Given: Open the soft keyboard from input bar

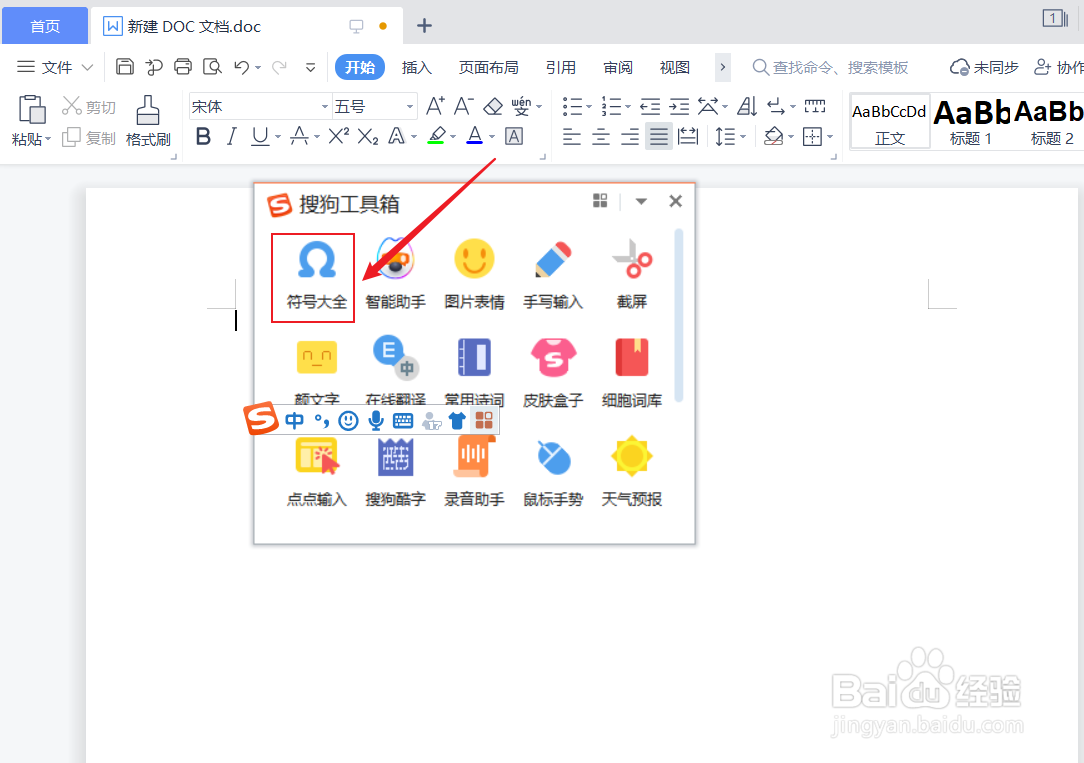Looking at the screenshot, I should (x=403, y=421).
